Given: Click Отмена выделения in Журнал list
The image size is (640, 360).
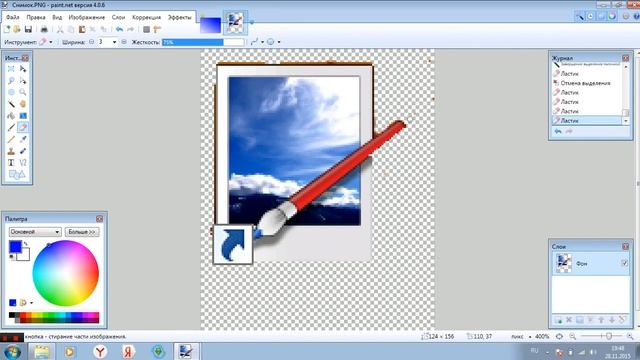Looking at the screenshot, I should [x=585, y=83].
